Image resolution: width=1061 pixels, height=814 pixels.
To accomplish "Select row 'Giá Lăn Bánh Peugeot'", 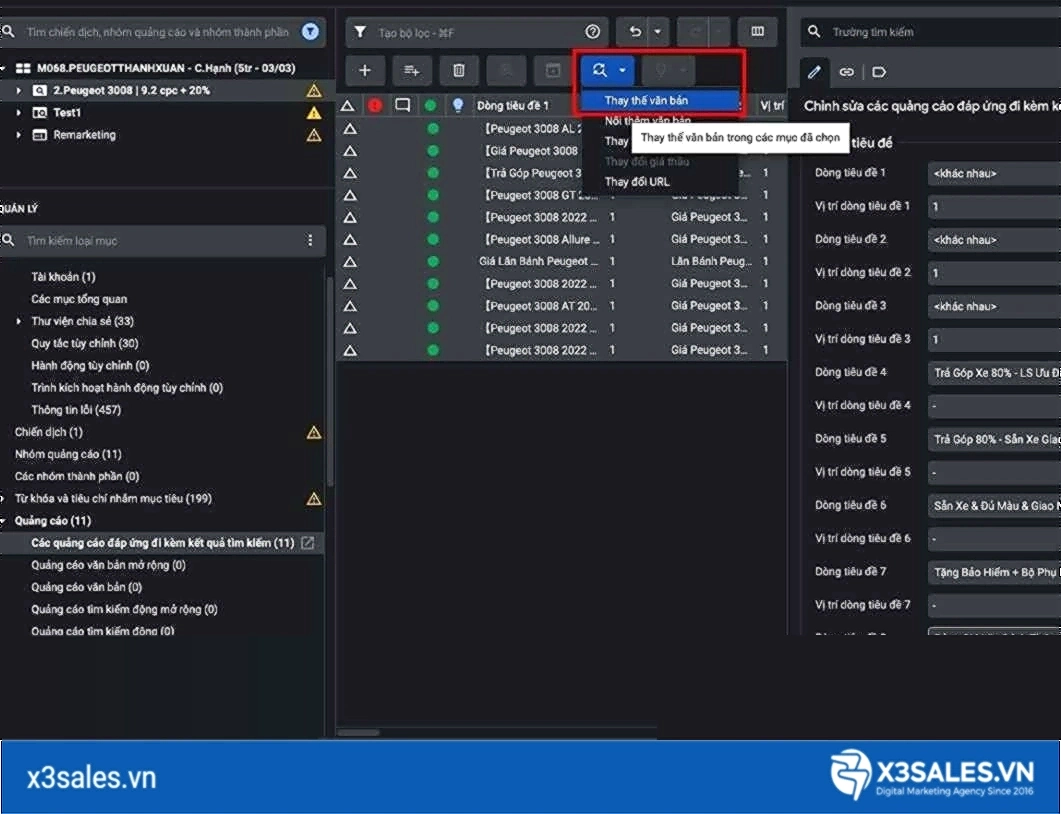I will point(562,261).
